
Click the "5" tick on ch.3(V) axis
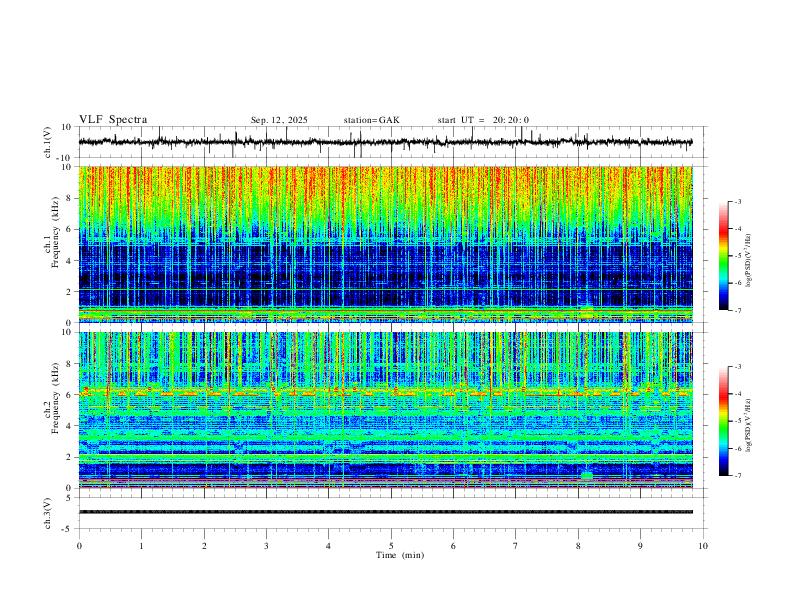click(70, 498)
